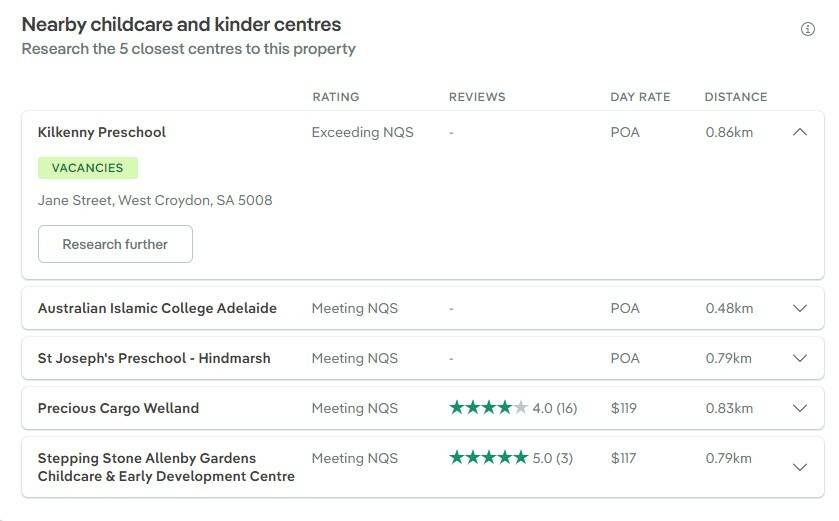The image size is (839, 521).
Task: Click the REVIEWS column header
Action: tap(477, 97)
